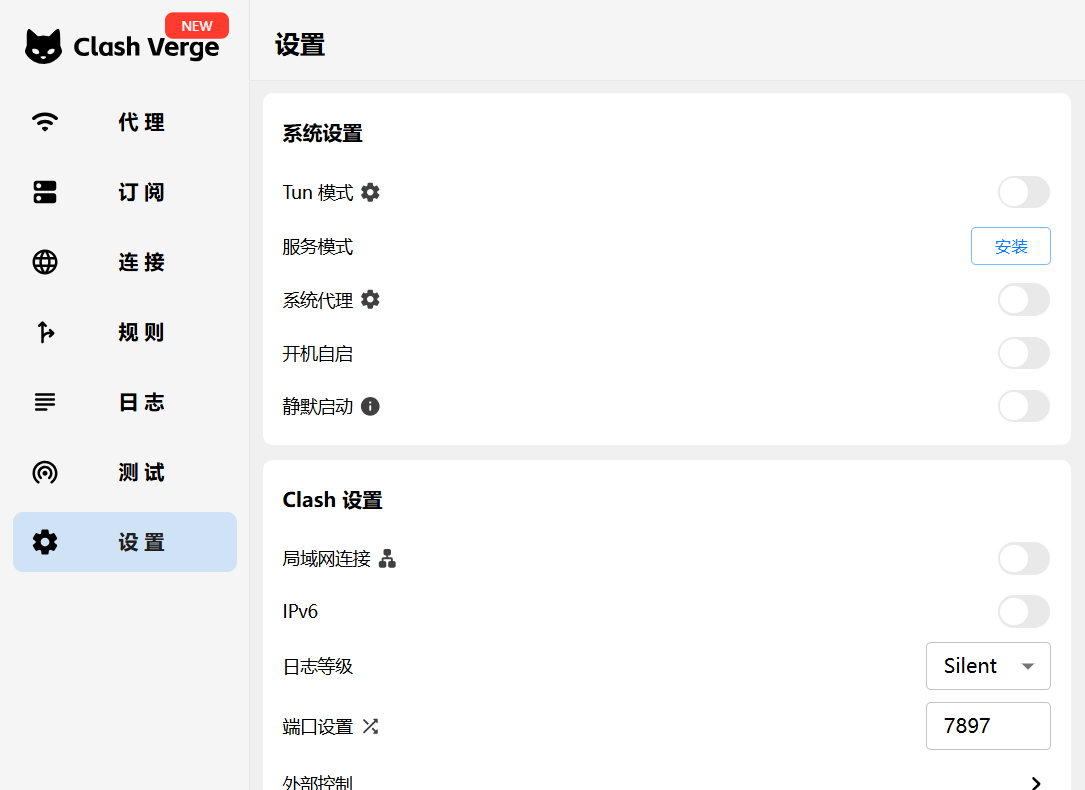Click the shuffle icon beside 端口设置

pos(370,726)
